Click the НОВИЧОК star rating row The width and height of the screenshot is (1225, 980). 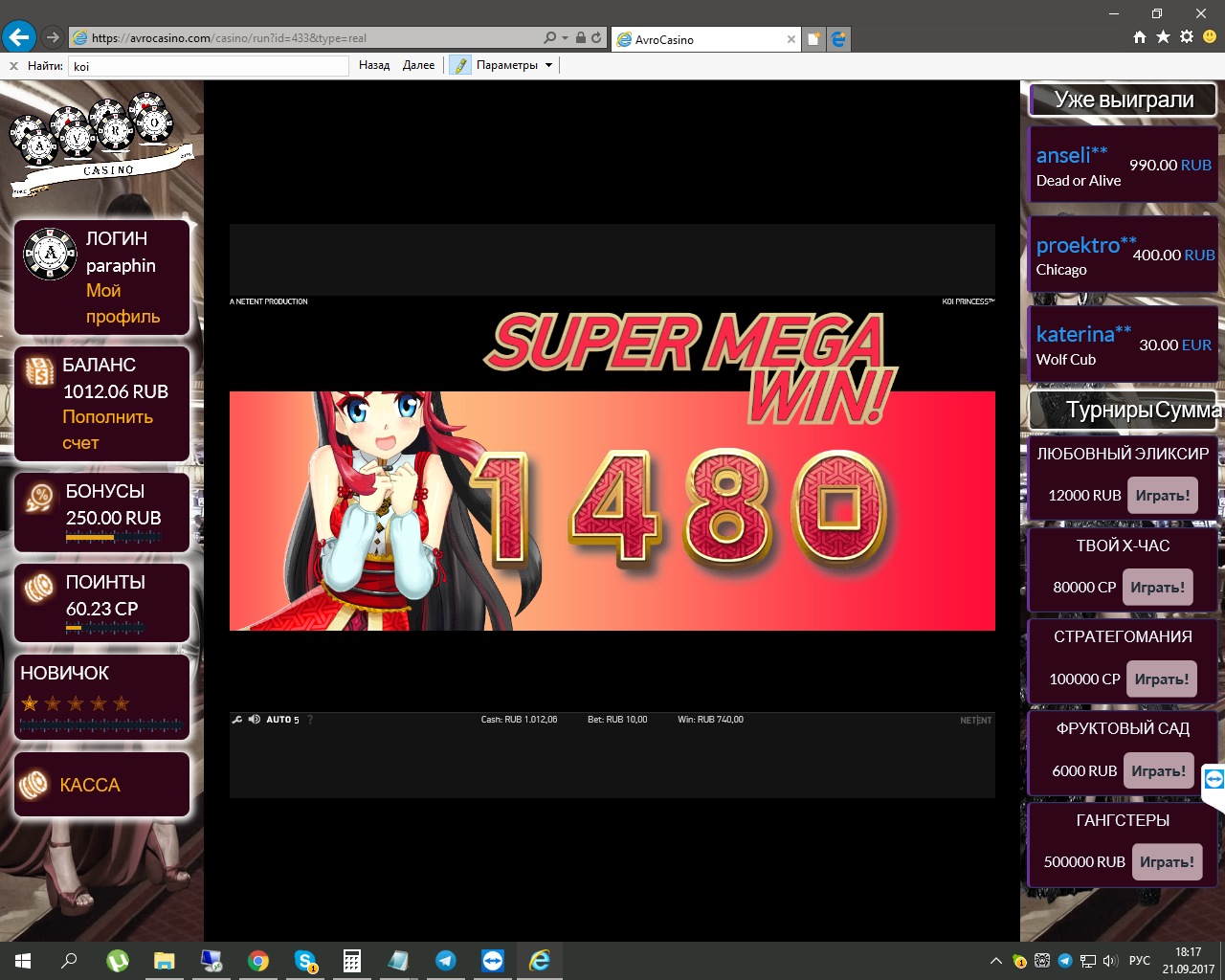[76, 703]
